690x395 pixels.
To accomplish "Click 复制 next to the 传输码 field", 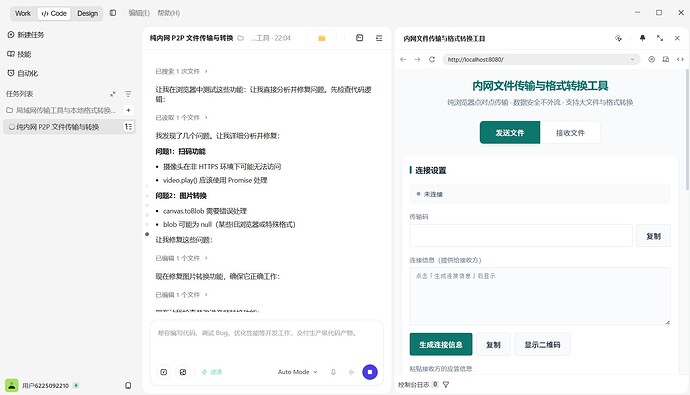I will coord(653,236).
